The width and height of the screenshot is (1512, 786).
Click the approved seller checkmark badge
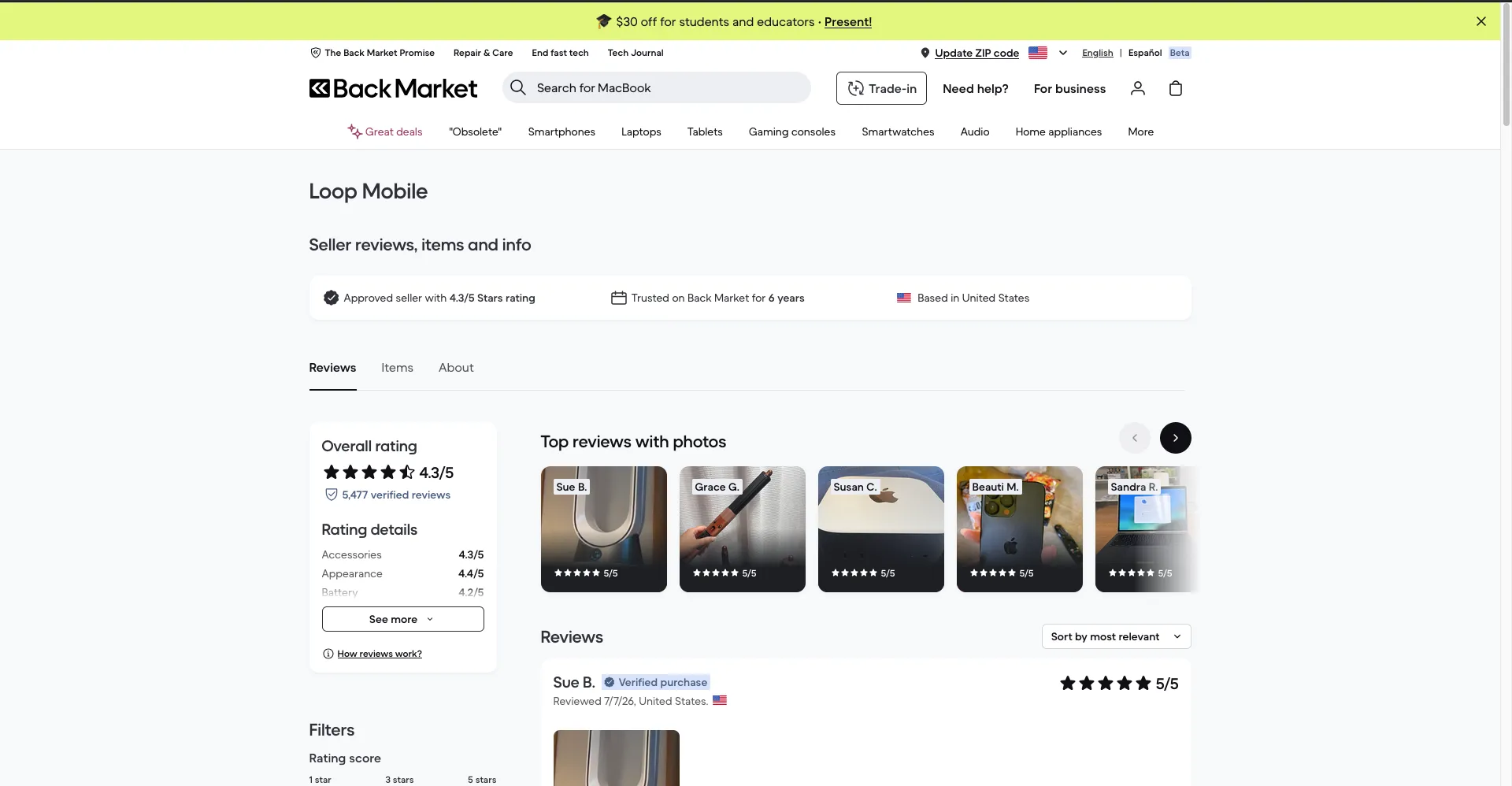[x=331, y=298]
